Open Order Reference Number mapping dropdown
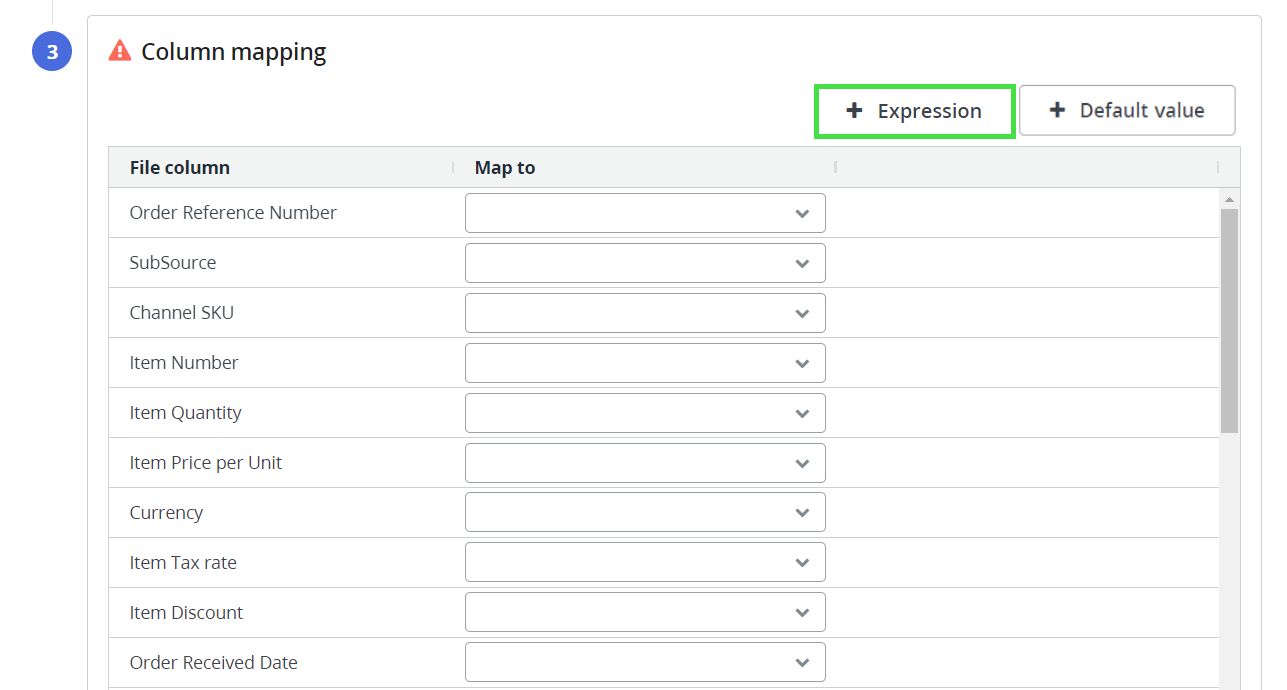The image size is (1287, 690). click(x=645, y=213)
